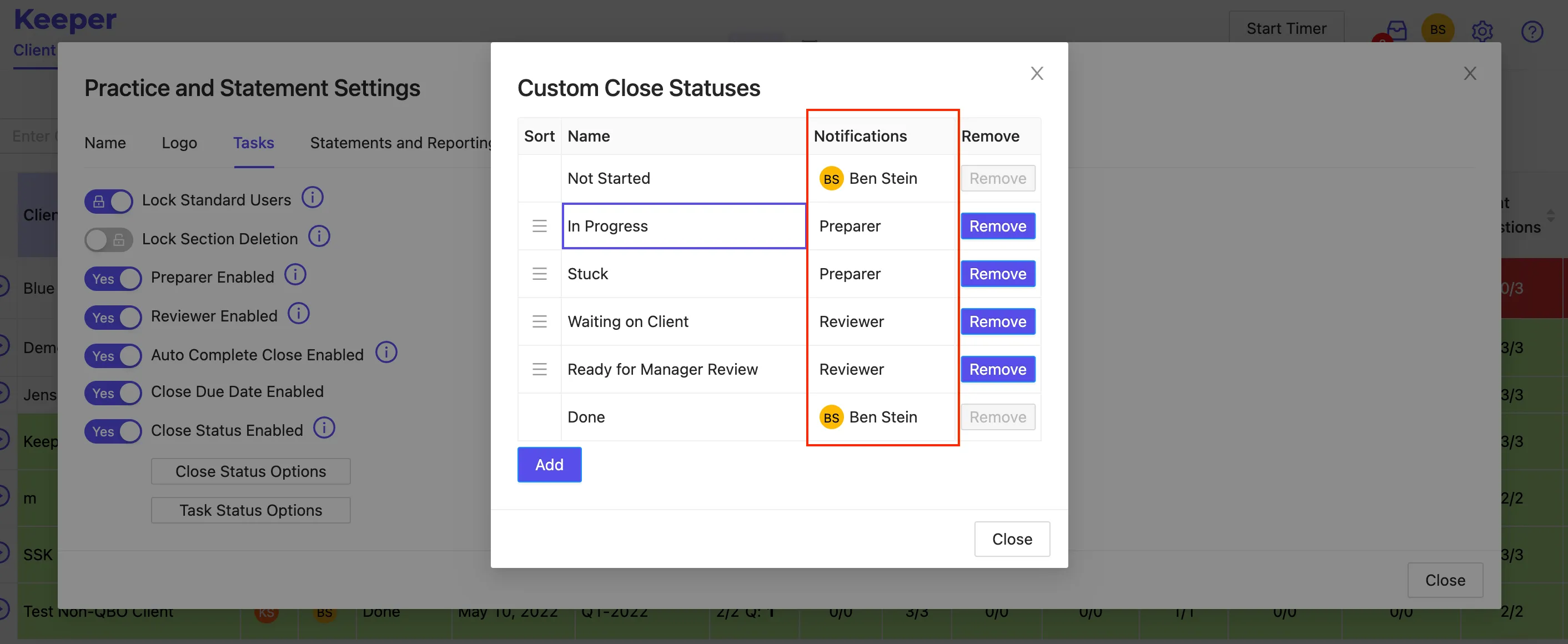
Task: Grab the sort handle for Stuck row
Action: (539, 274)
